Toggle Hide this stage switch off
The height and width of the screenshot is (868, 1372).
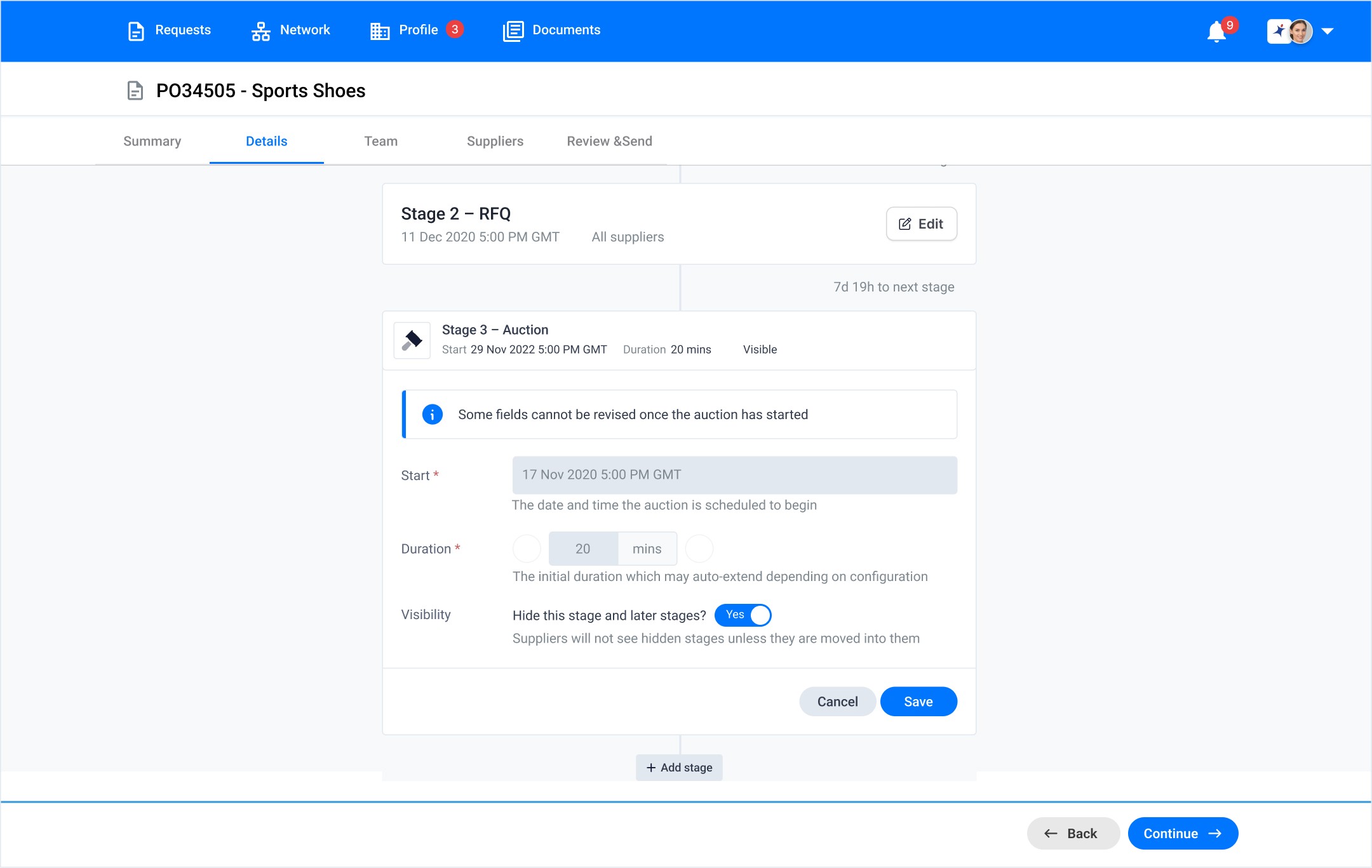pos(743,615)
